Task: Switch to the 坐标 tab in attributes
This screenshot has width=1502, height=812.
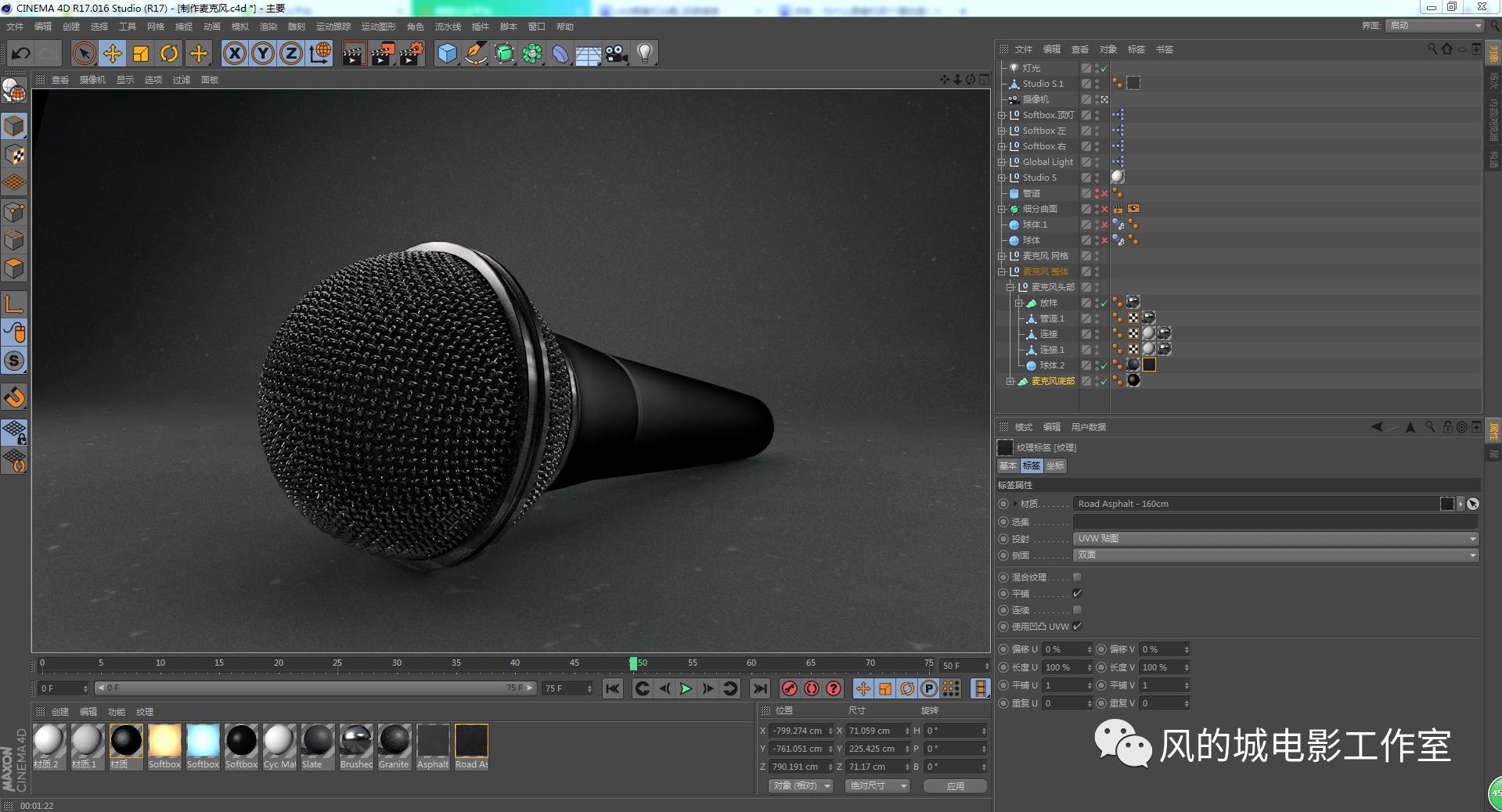Action: 1054,465
